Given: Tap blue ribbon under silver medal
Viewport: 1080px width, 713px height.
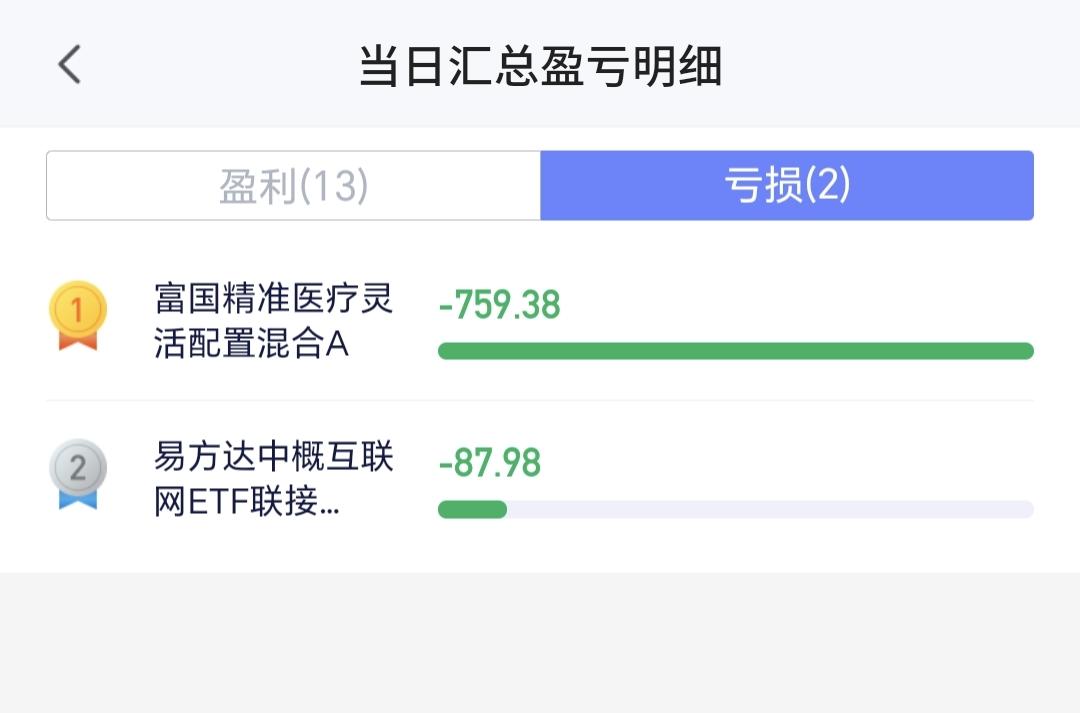Looking at the screenshot, I should (x=78, y=499).
